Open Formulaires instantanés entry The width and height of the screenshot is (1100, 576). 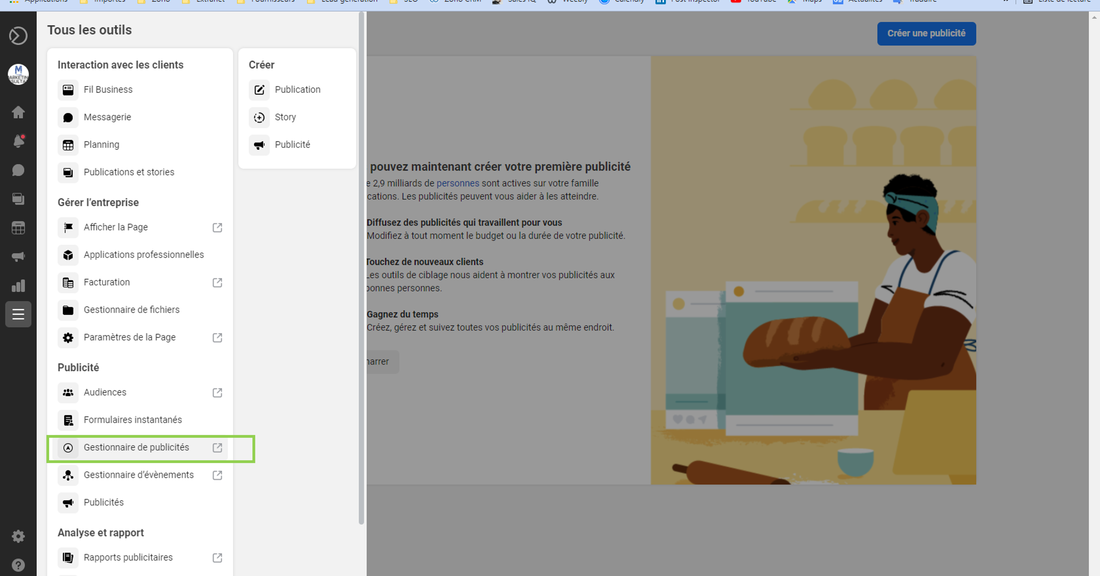point(140,420)
